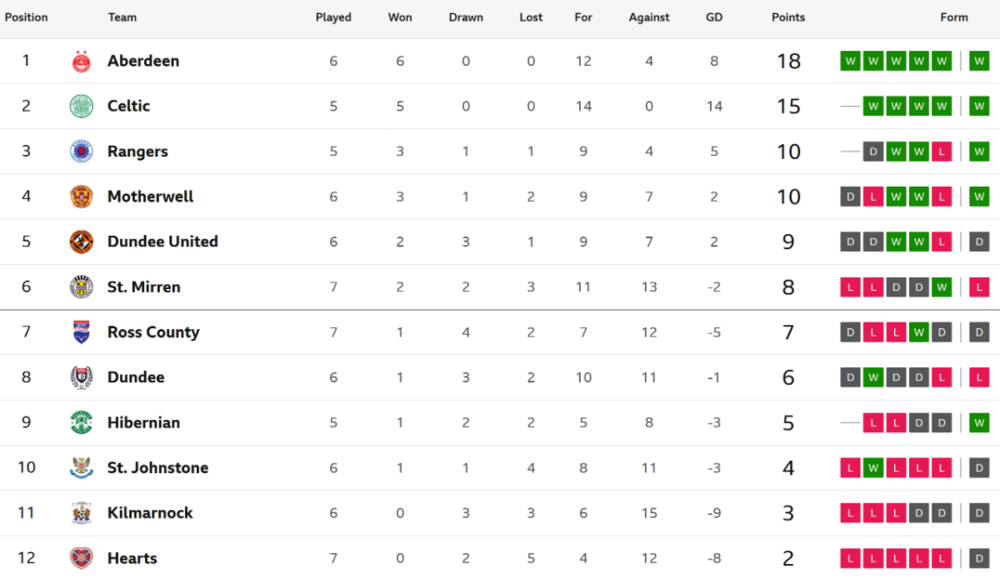Click the Hibernian club crest icon
This screenshot has height=579, width=1000.
coord(81,422)
